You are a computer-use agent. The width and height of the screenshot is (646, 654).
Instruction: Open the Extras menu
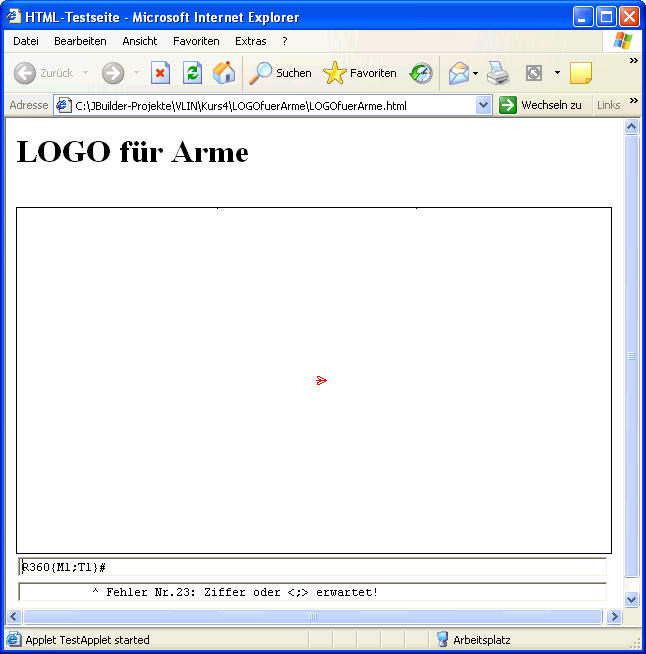[x=250, y=41]
